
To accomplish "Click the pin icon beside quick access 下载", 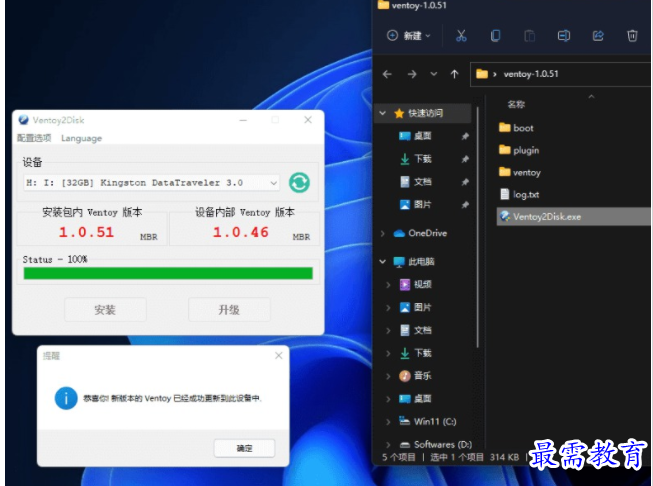I will [x=465, y=159].
